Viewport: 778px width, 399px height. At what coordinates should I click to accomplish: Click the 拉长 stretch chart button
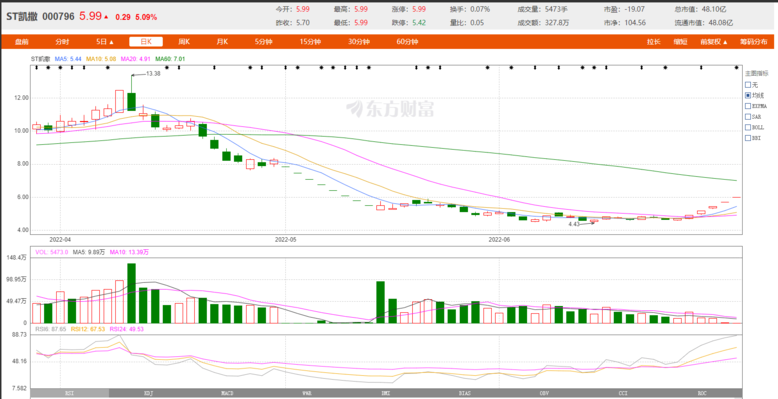pos(654,42)
